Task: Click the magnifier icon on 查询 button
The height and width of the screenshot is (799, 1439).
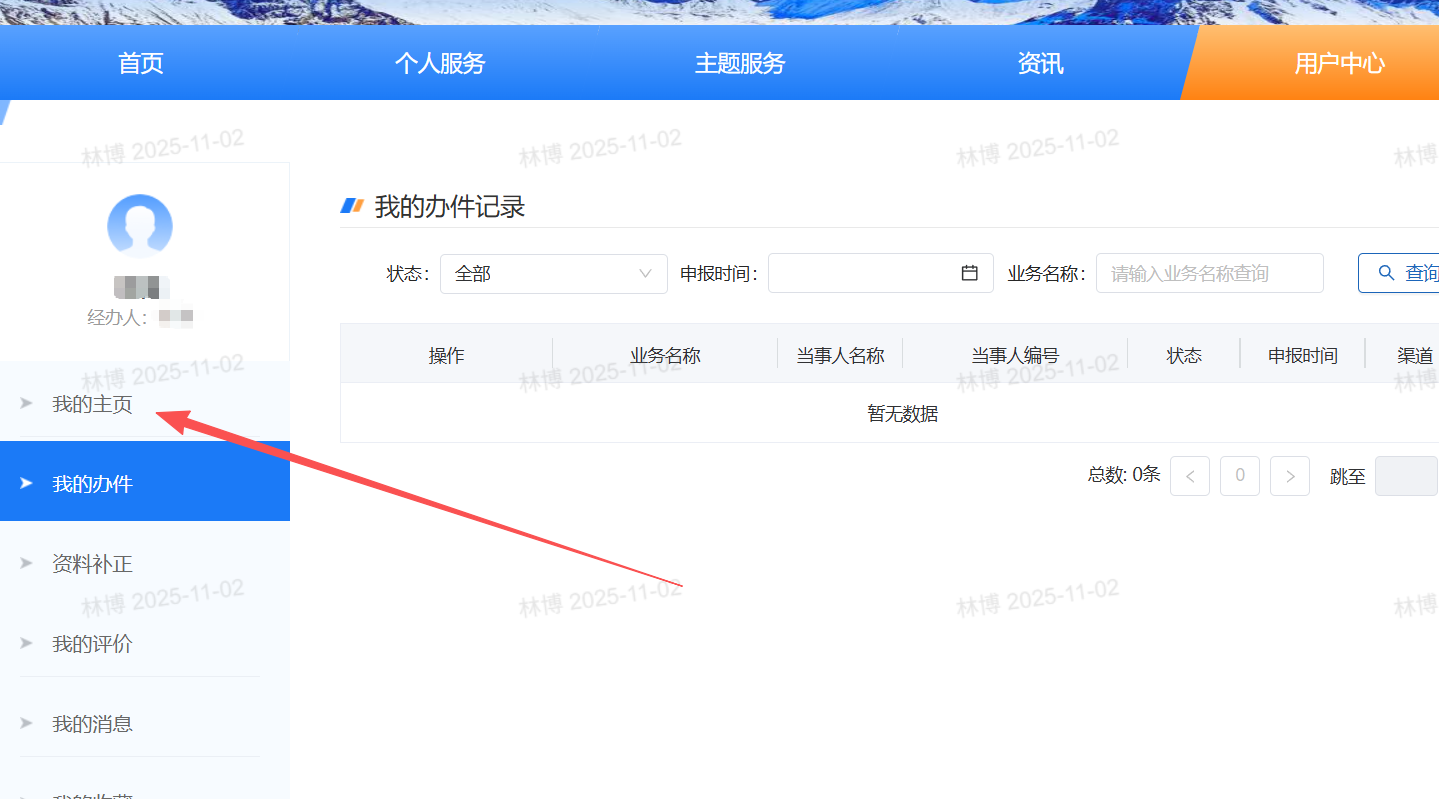Action: coord(1386,273)
